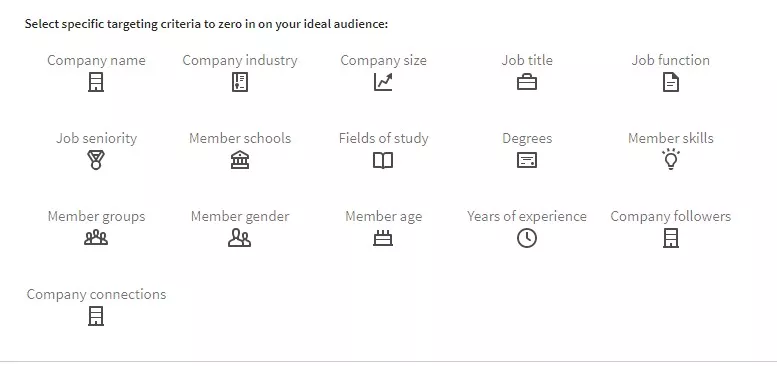Image resolution: width=777 pixels, height=366 pixels.
Task: Click the Company followers building icon
Action: point(670,238)
